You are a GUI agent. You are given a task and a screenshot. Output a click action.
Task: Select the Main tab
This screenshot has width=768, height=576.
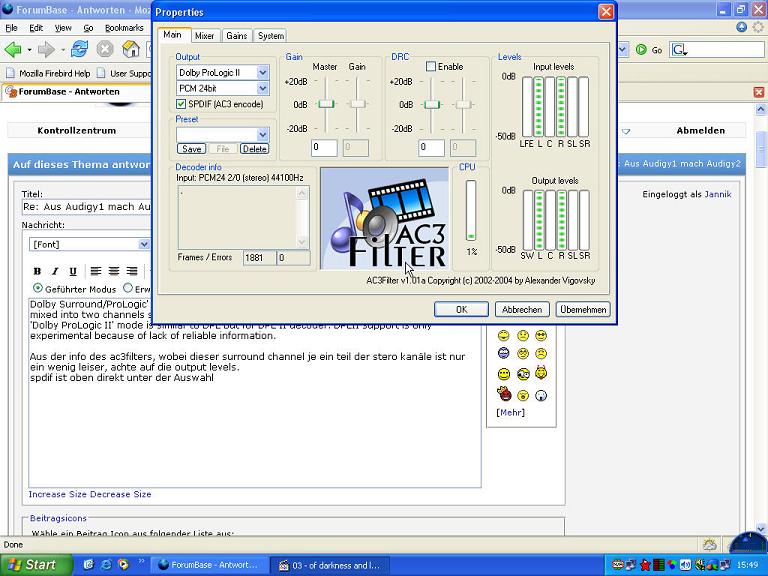172,35
